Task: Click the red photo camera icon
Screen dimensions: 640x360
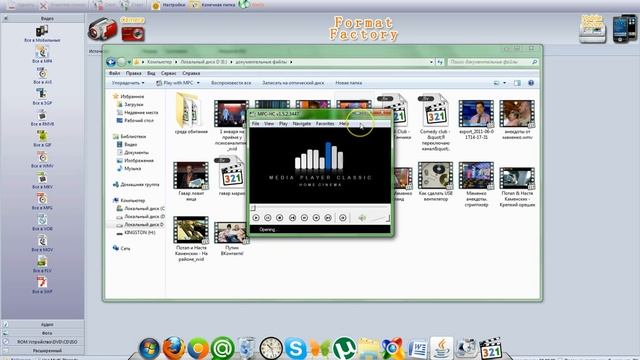Action: pyautogui.click(x=133, y=33)
